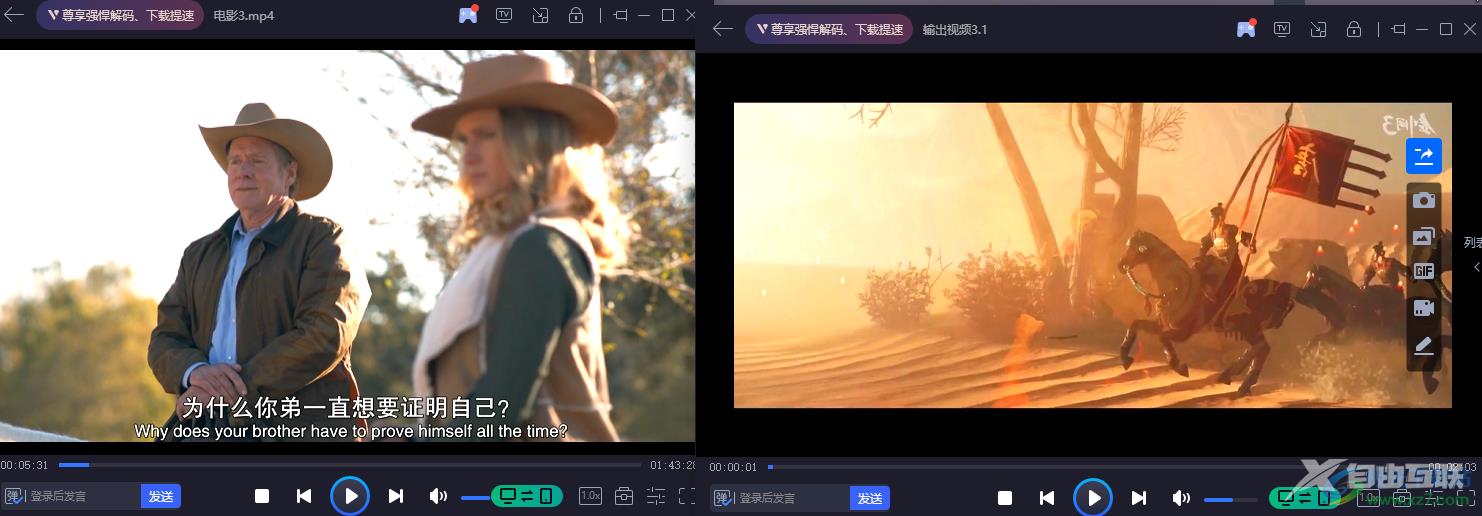Viewport: 1482px width, 516px height.
Task: Mute audio in left window
Action: click(x=438, y=496)
